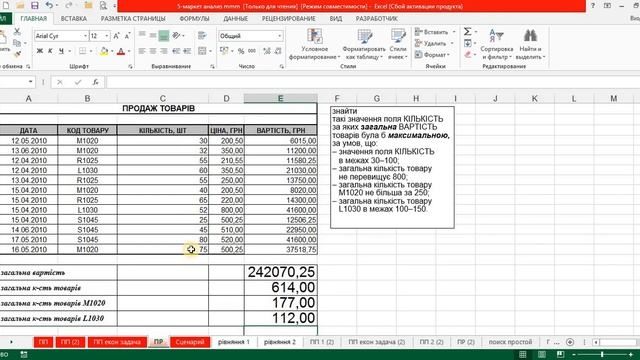This screenshot has width=640, height=360.
Task: Apply comma thousands separator format
Action: tap(252, 51)
